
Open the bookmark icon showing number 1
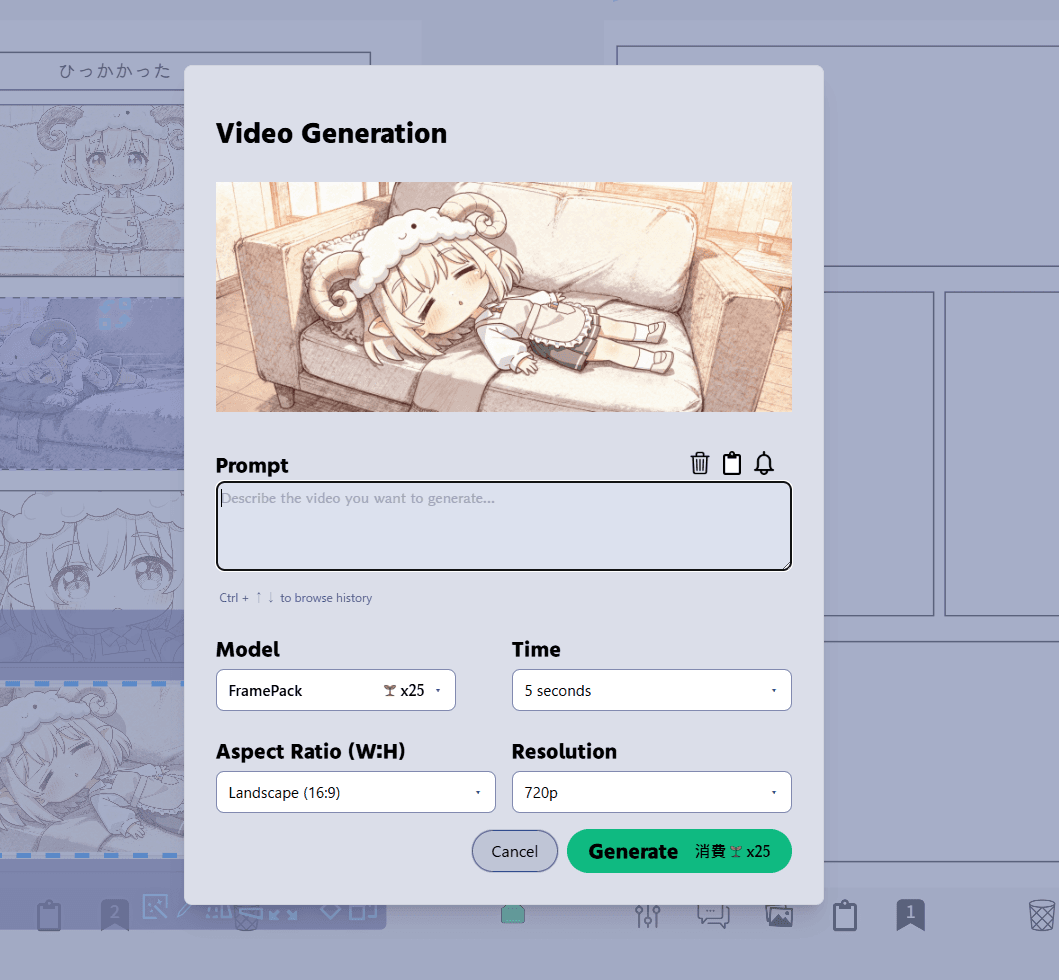tap(910, 915)
